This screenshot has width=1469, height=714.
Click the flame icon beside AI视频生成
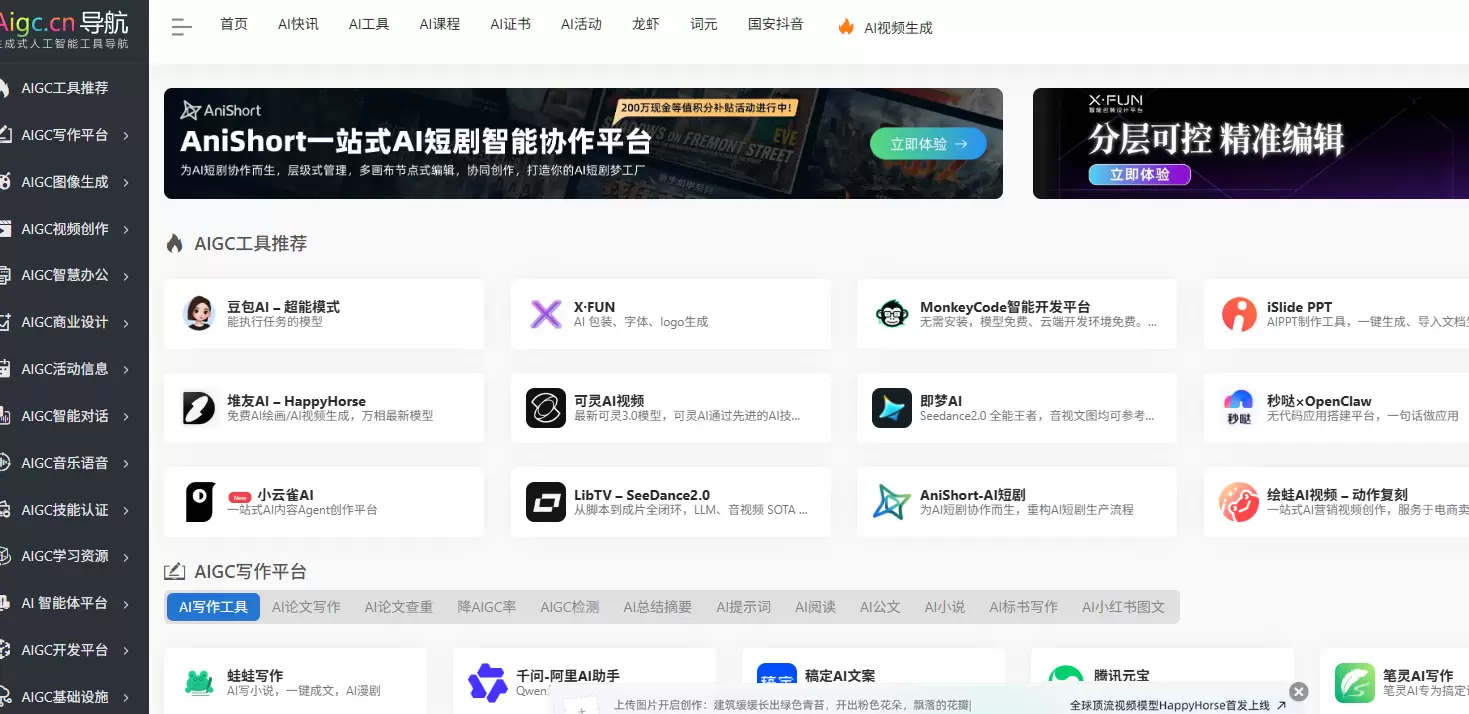pos(846,27)
